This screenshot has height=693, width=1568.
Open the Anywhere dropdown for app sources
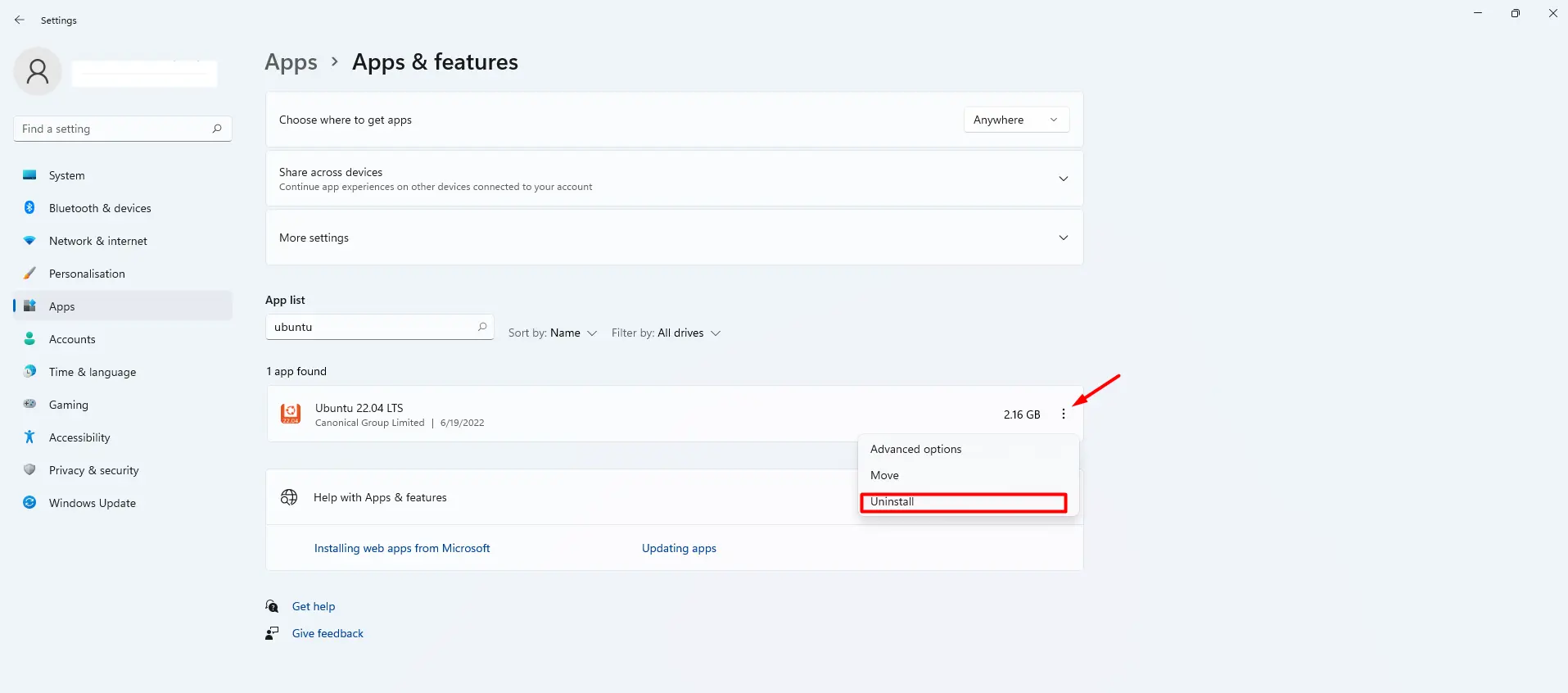pos(1016,120)
